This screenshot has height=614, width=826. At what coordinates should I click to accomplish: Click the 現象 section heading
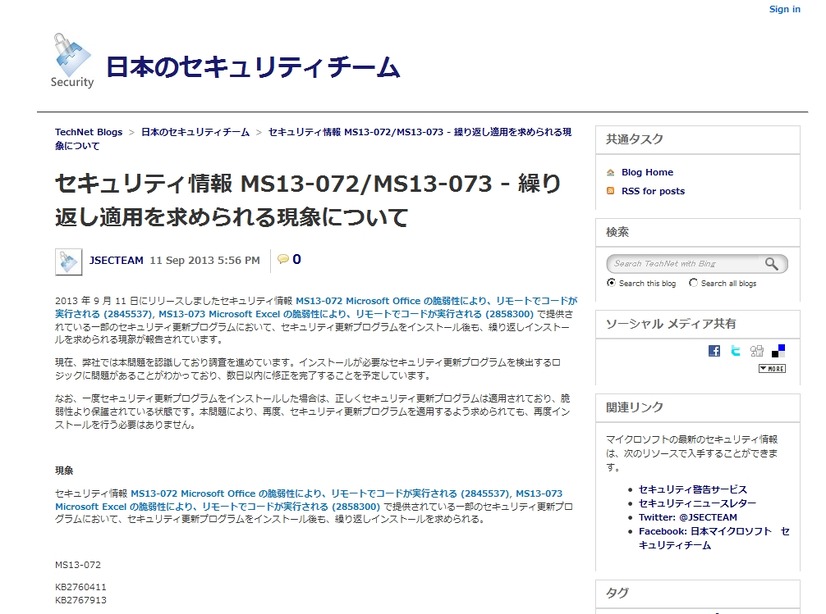pos(64,471)
